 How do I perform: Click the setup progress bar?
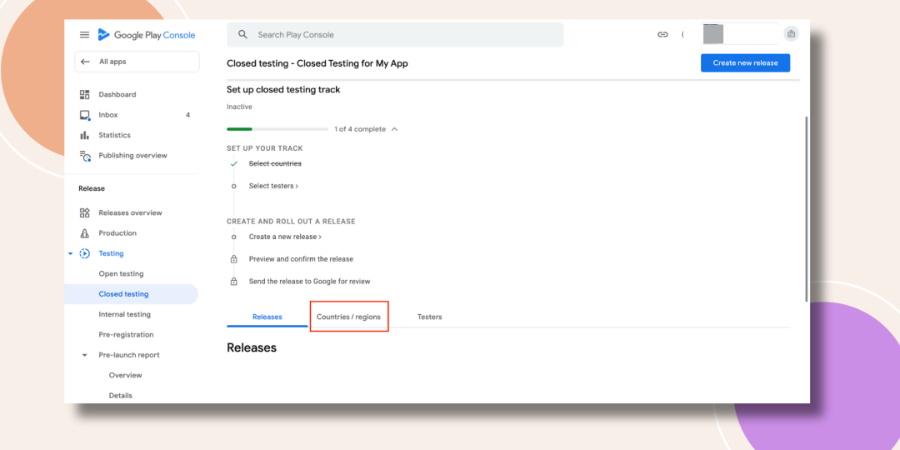(x=277, y=129)
